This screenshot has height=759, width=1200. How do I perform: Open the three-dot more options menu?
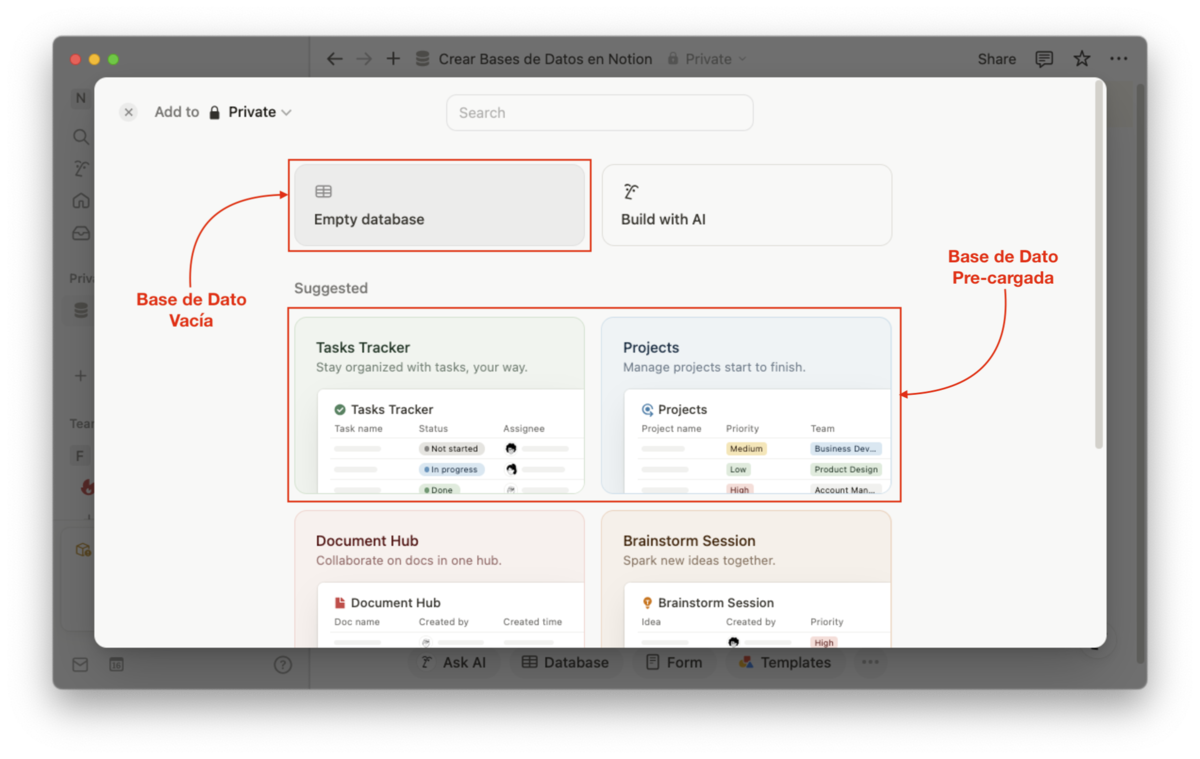coord(1119,59)
